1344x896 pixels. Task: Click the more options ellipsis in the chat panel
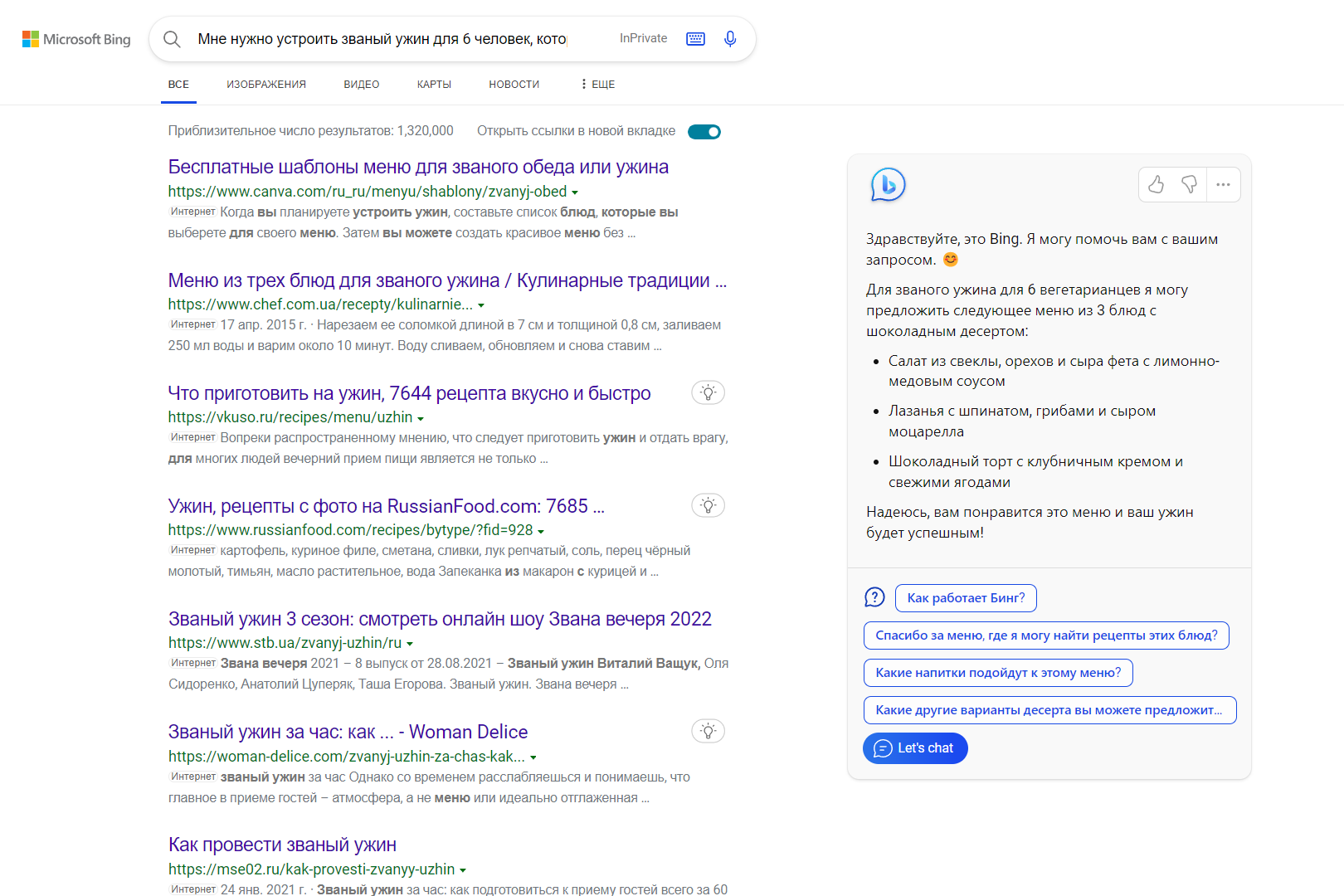[1223, 184]
